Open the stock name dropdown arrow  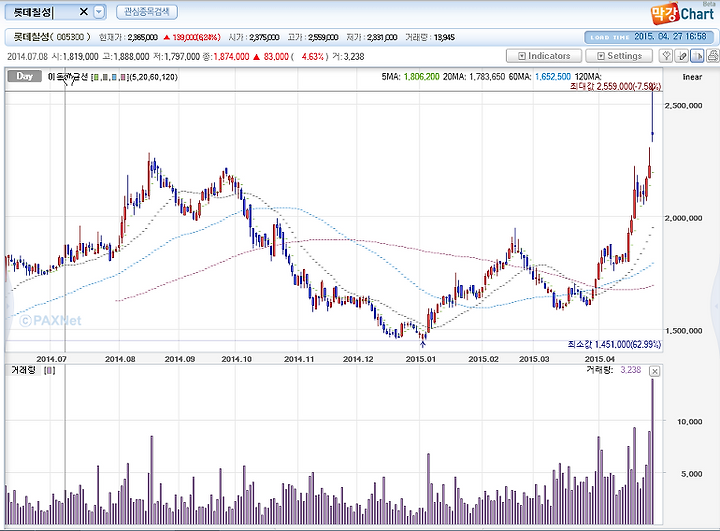point(99,12)
